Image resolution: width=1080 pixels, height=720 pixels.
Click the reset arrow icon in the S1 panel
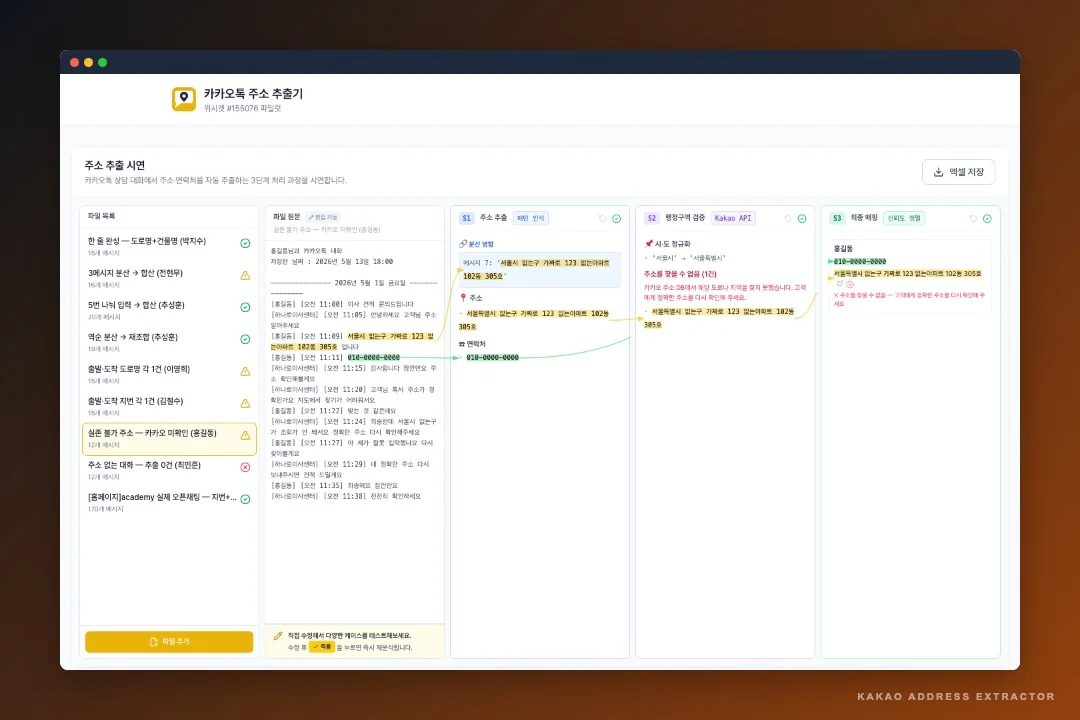click(x=602, y=218)
